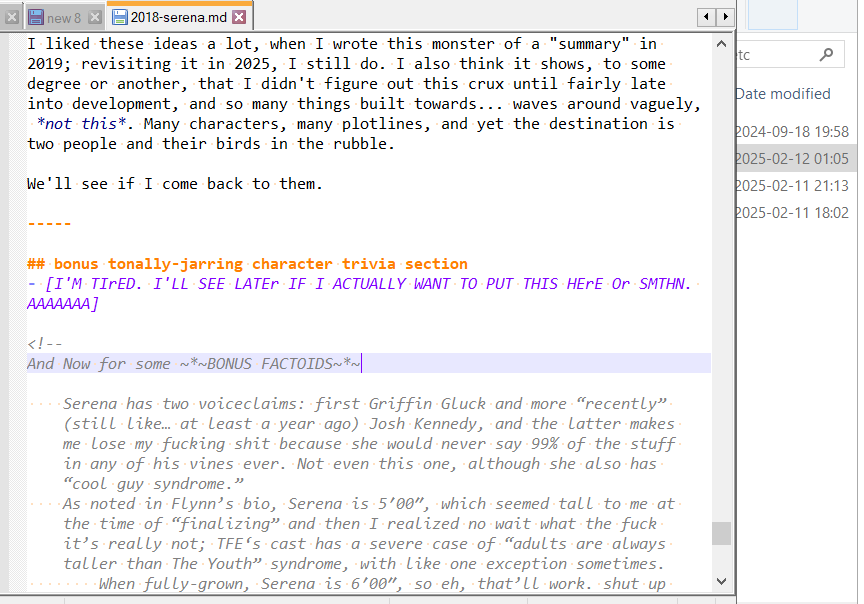Close the new 8 tab
The image size is (864, 604).
pos(93,16)
